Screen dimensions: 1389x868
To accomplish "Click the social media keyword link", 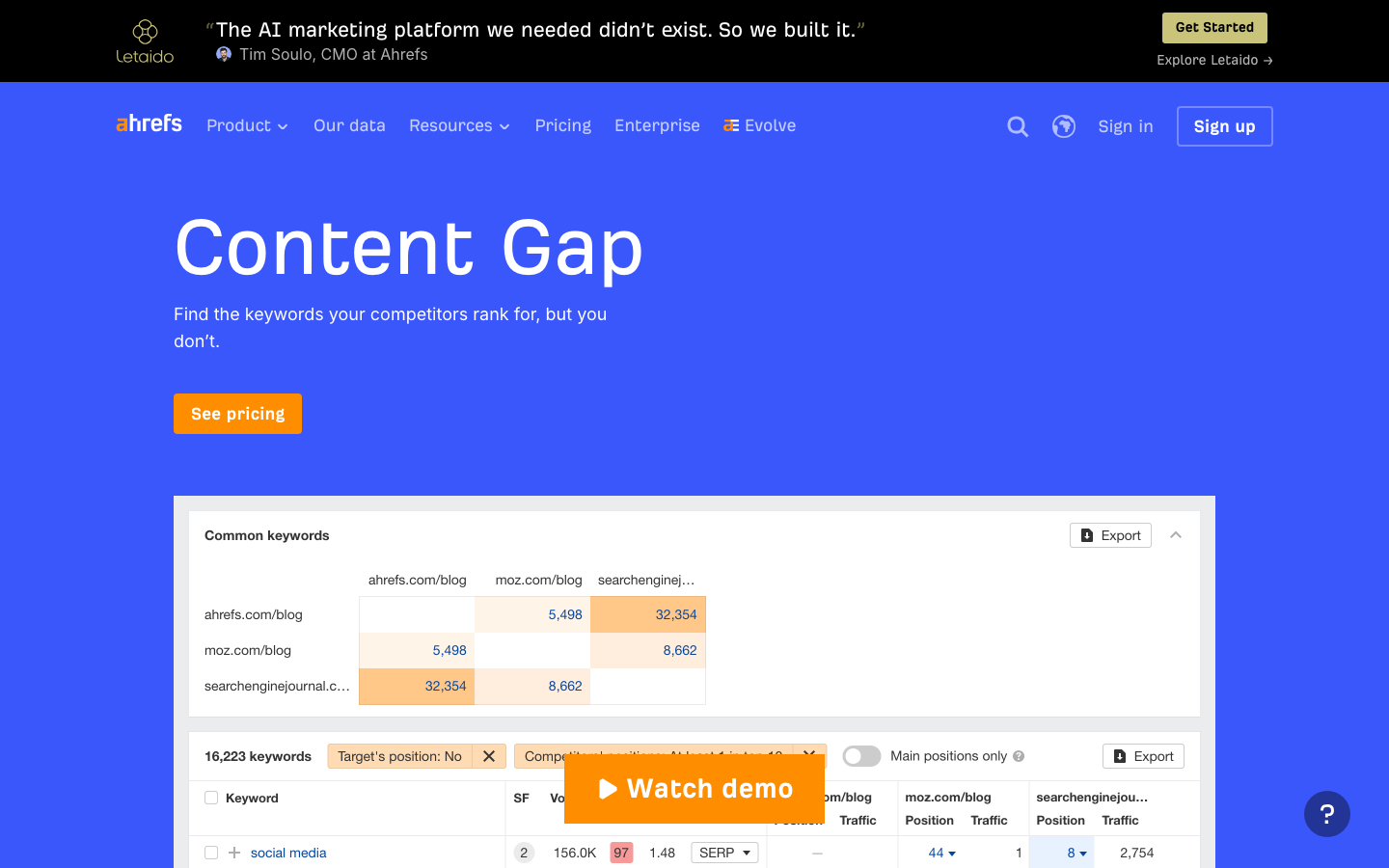I will tap(288, 853).
